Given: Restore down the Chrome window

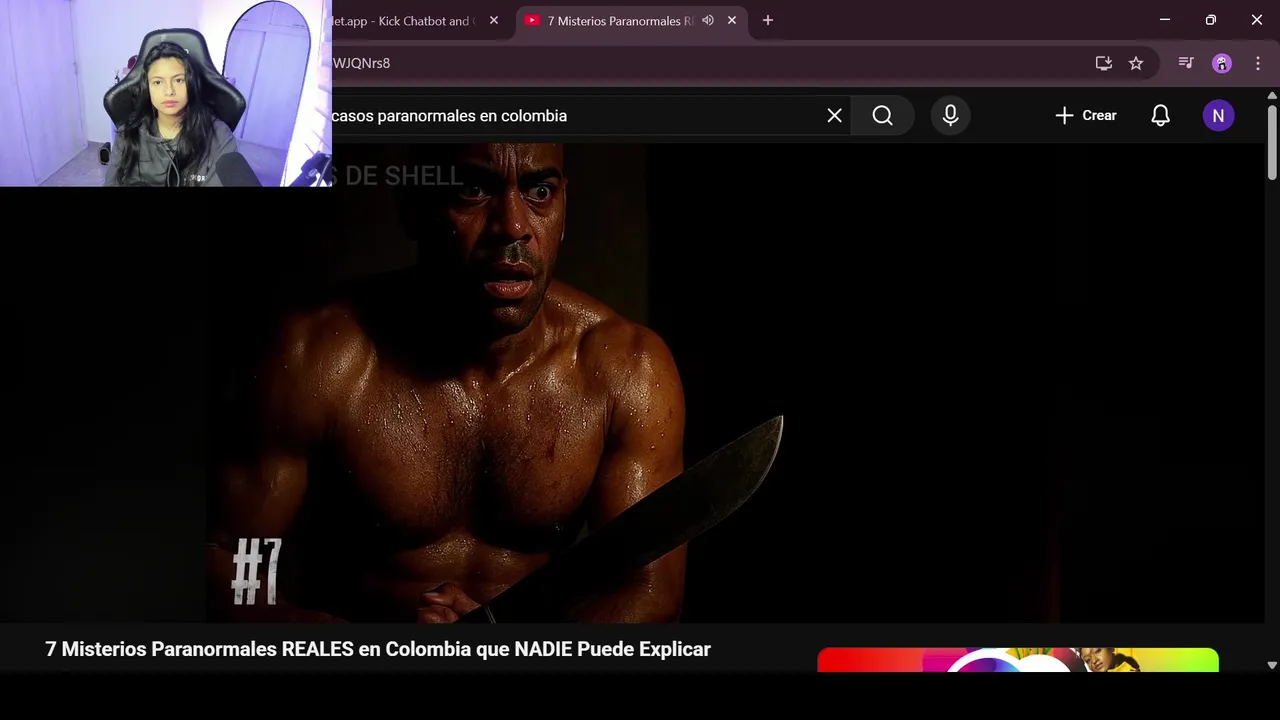Looking at the screenshot, I should point(1211,20).
